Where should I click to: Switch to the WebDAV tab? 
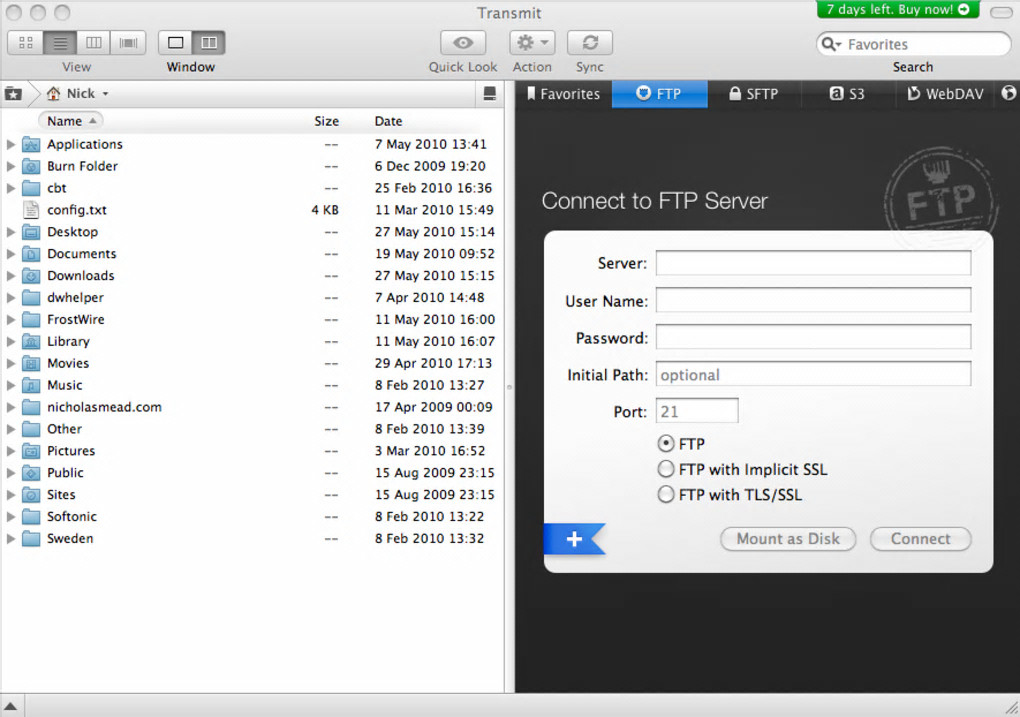(x=946, y=94)
